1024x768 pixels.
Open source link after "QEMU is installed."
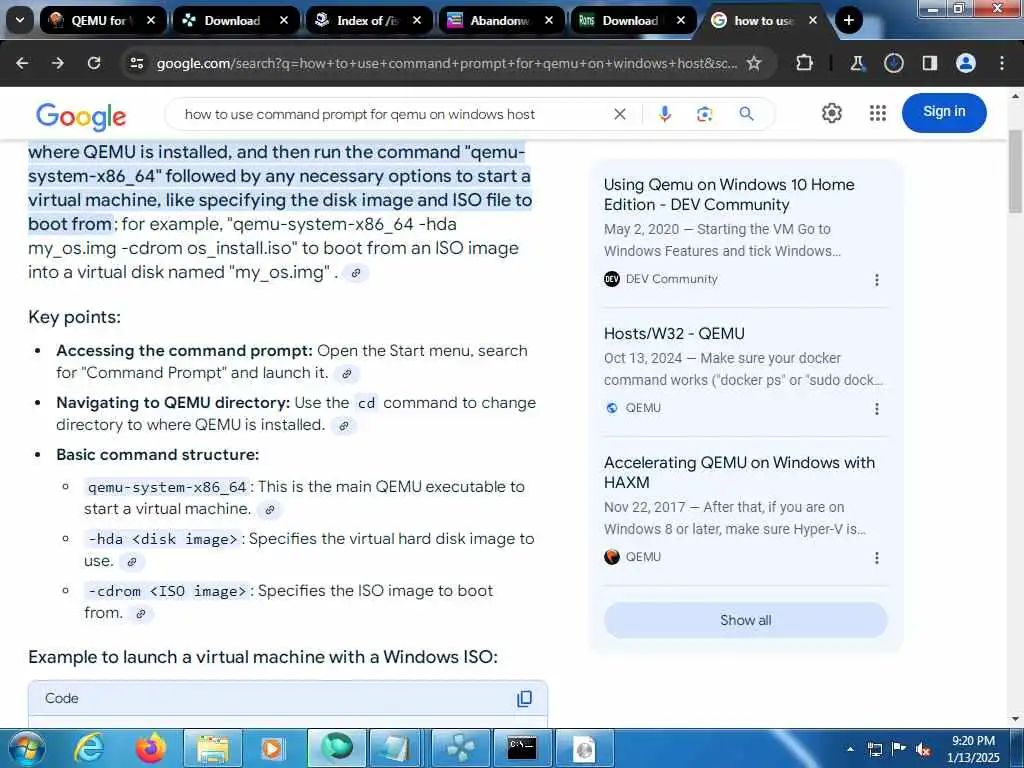point(344,426)
